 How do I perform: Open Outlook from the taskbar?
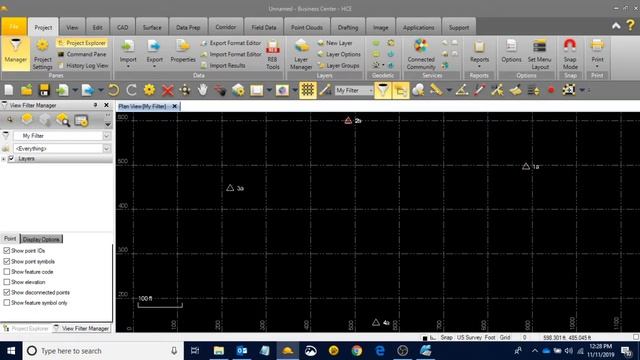click(242, 351)
